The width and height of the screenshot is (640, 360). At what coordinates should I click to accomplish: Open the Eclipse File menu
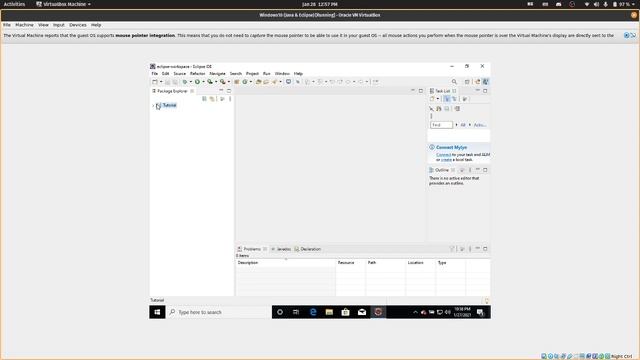point(155,73)
